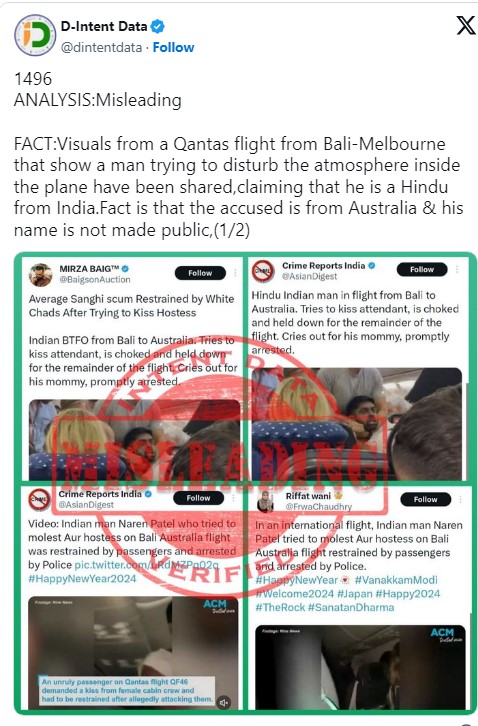The height and width of the screenshot is (726, 478).
Task: Click Crime Reports India avatar in top-right tweet
Action: [x=263, y=271]
